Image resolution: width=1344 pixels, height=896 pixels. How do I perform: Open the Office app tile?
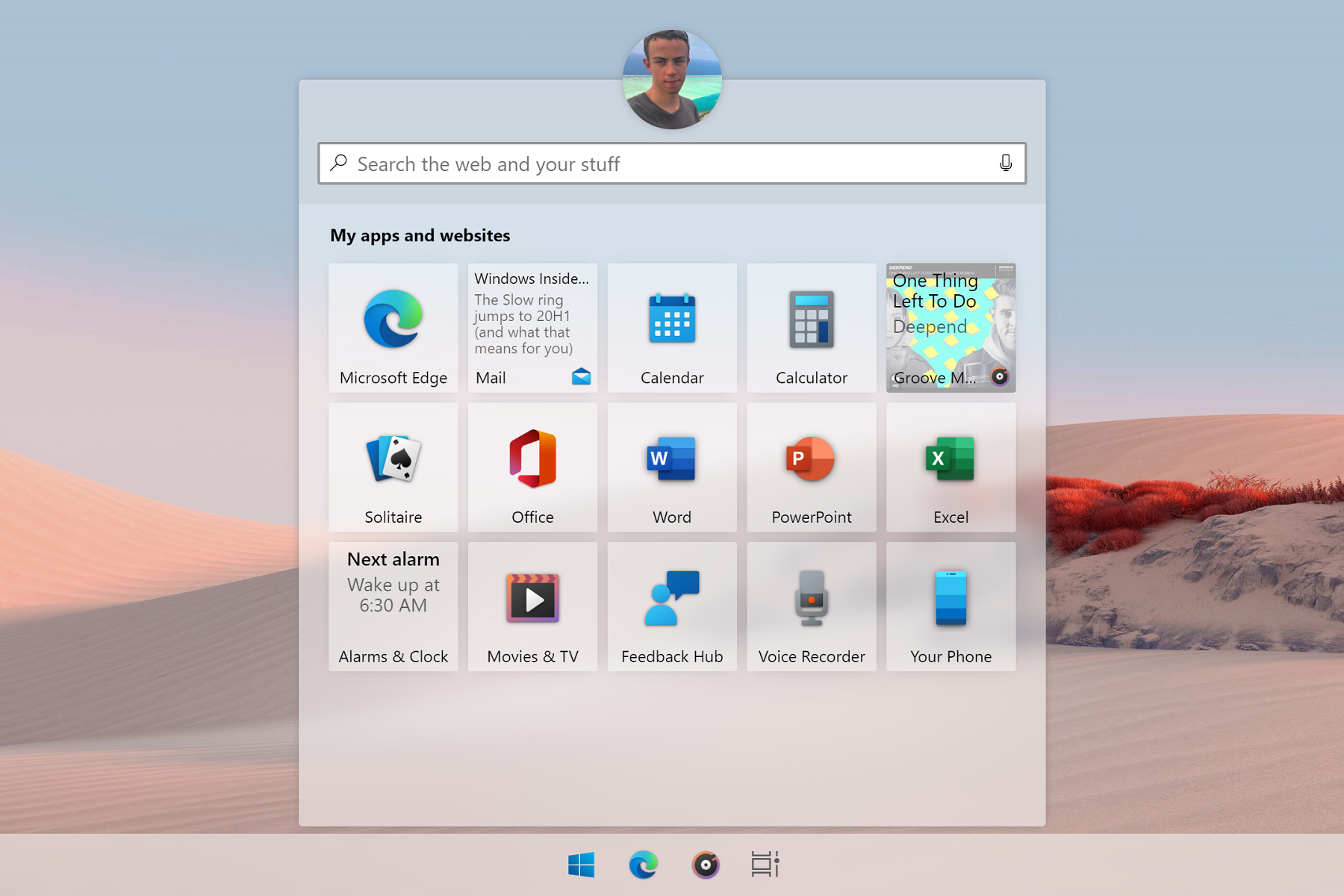pyautogui.click(x=532, y=467)
